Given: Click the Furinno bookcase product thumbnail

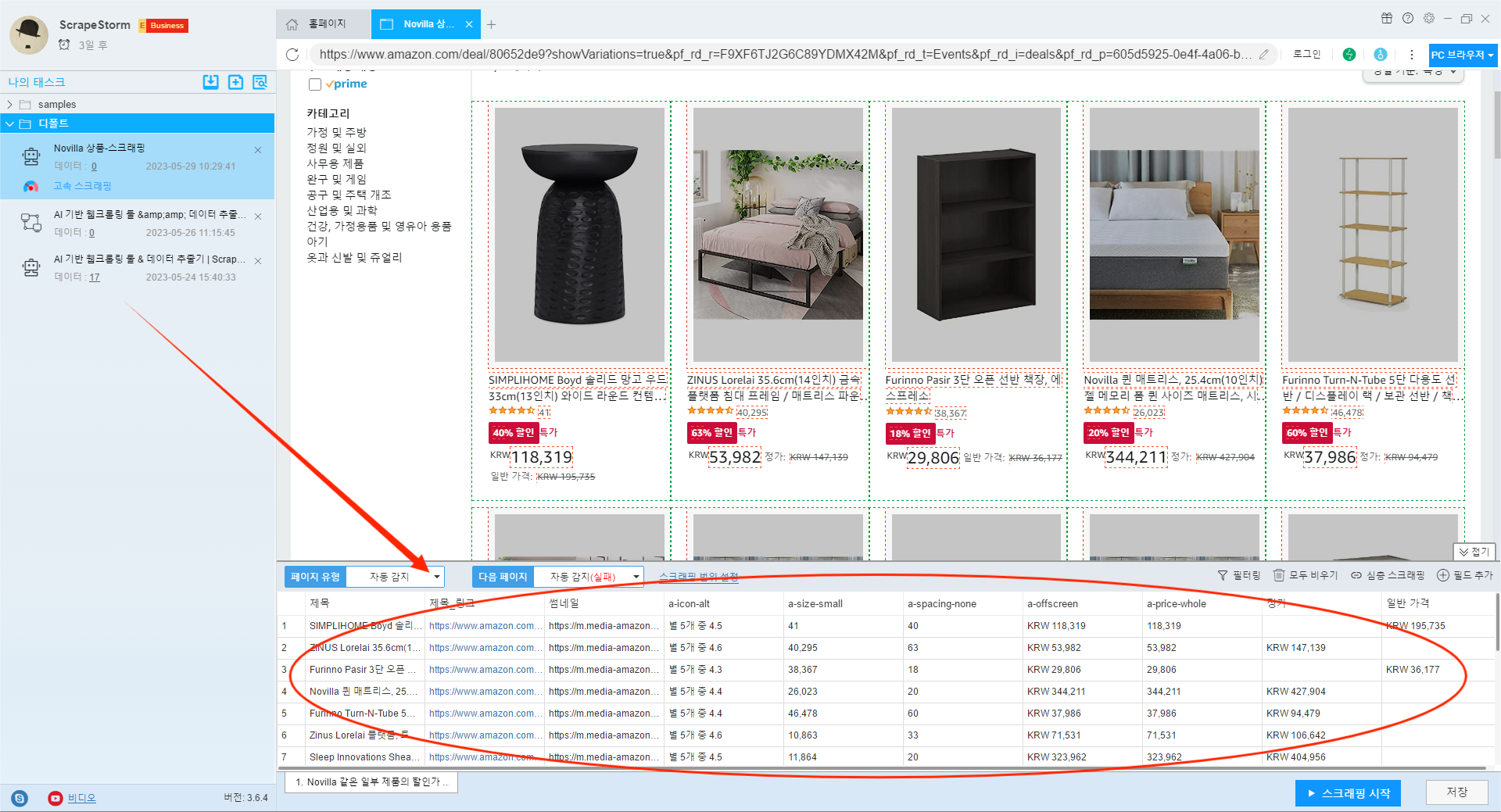Looking at the screenshot, I should tap(976, 234).
